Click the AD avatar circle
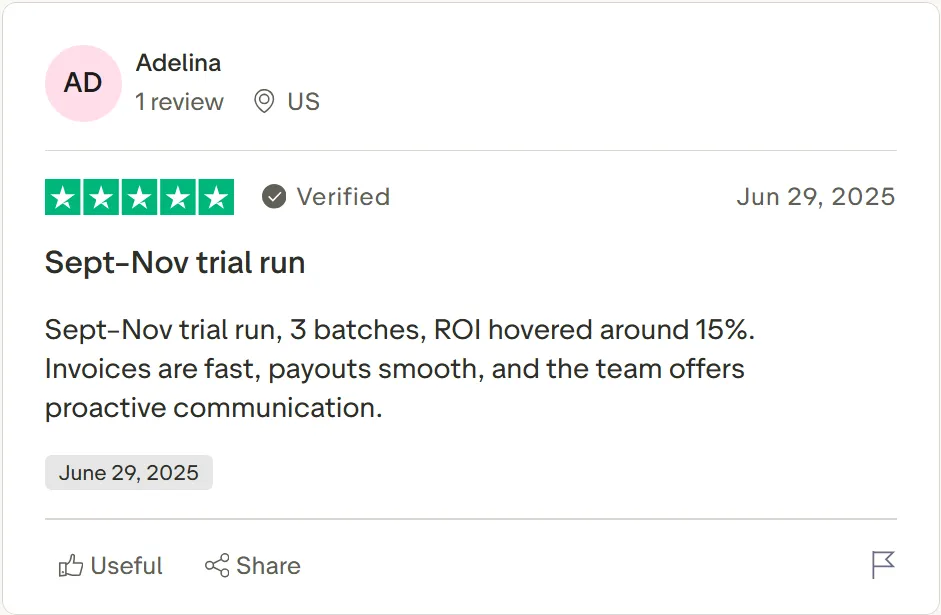This screenshot has width=941, height=615. tap(83, 83)
